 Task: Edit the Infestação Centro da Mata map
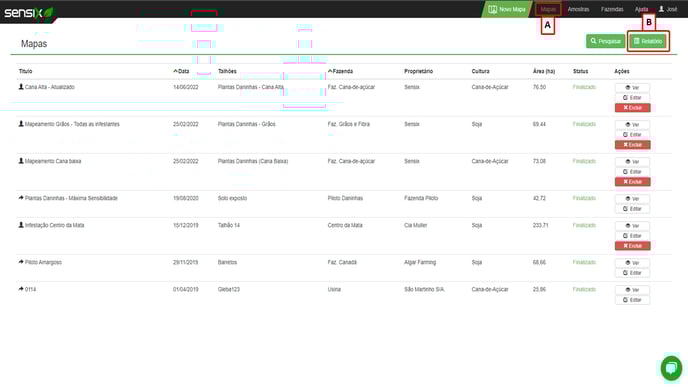(632, 236)
